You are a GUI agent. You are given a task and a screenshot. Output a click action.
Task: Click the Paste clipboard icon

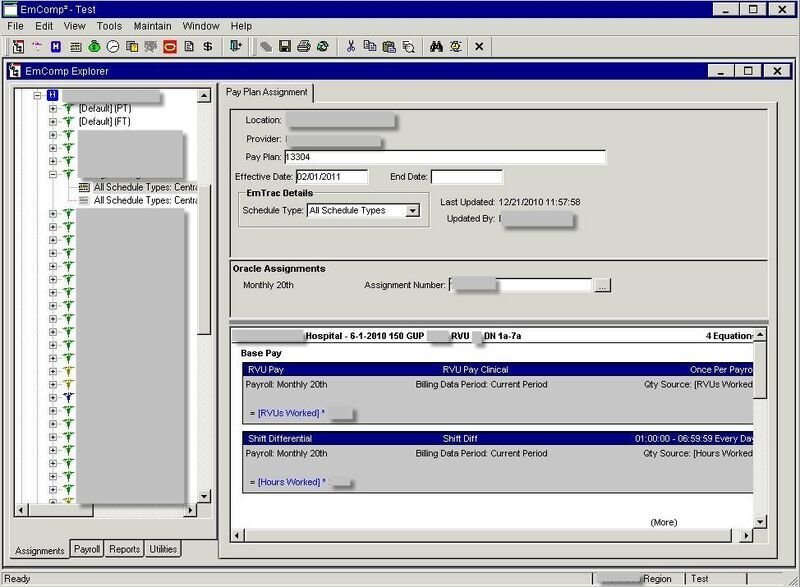click(x=389, y=47)
